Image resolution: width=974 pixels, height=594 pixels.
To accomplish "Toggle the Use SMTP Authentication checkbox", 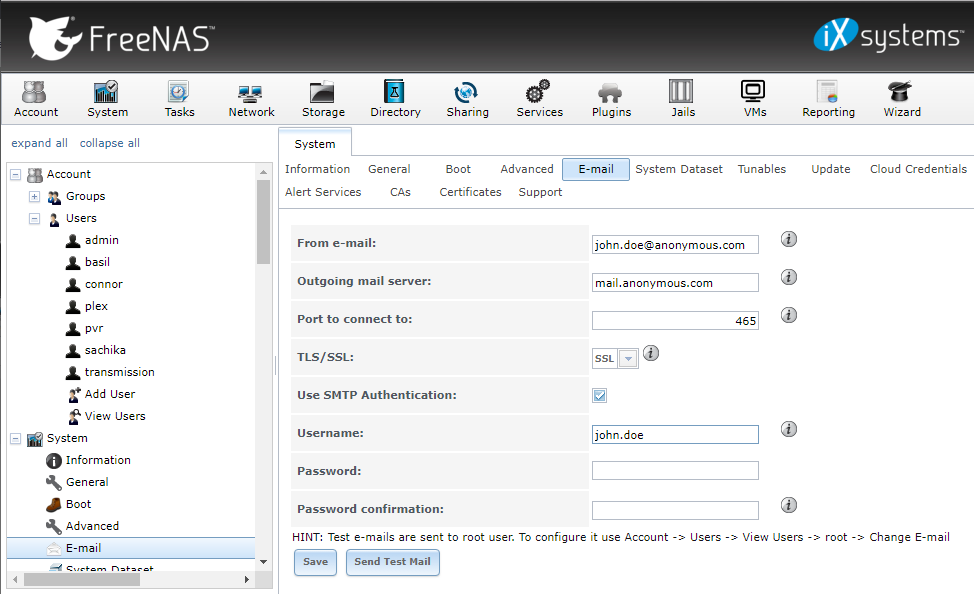I will pyautogui.click(x=598, y=395).
